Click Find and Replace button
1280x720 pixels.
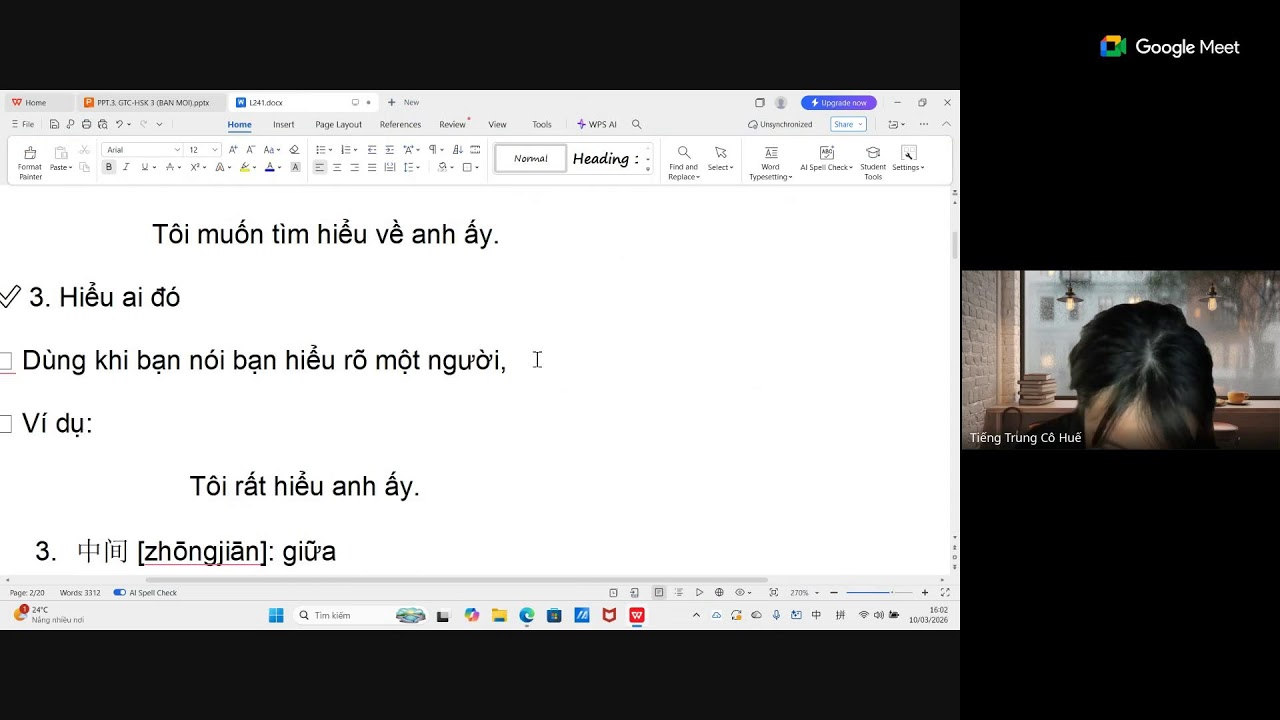click(684, 163)
